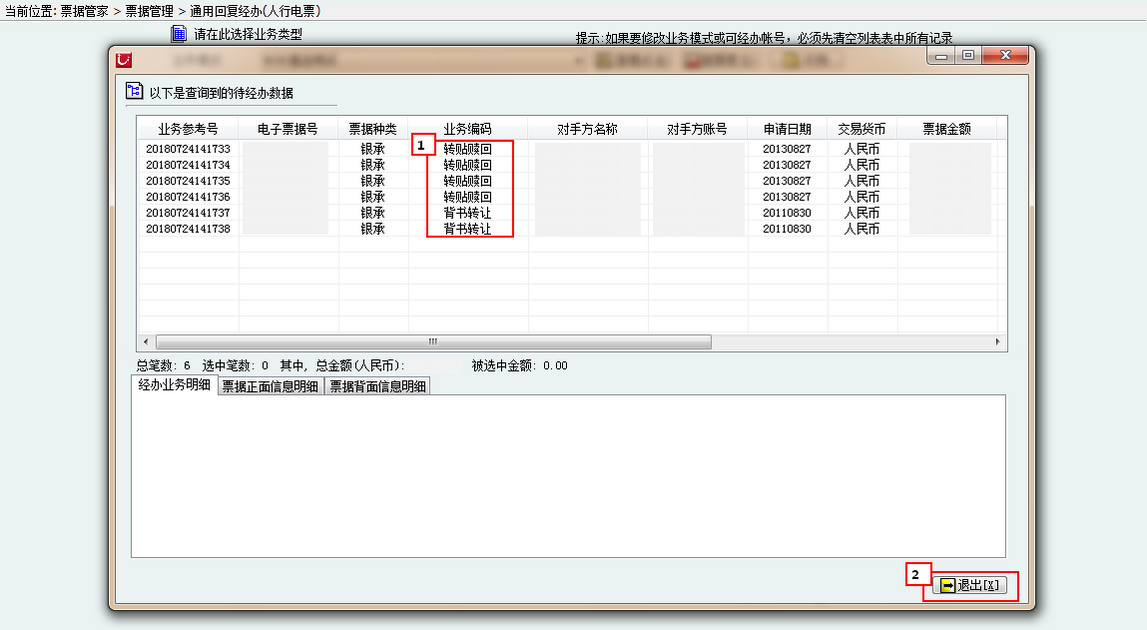Open the 票据背面信息明细 tab

(378, 387)
